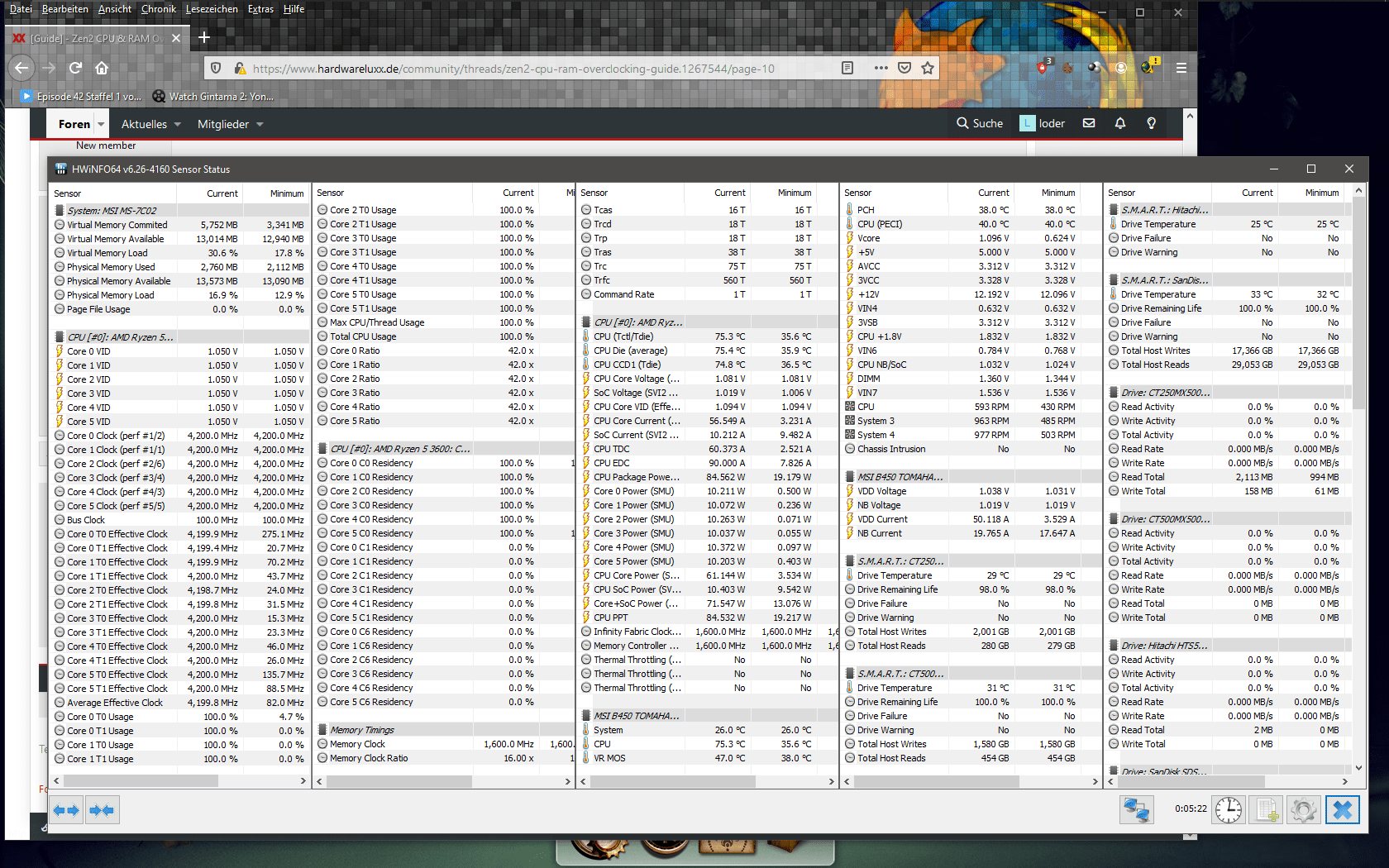Select Drive: CT250MX500 group header
Viewport: 1389px width, 868px height.
tap(1228, 393)
